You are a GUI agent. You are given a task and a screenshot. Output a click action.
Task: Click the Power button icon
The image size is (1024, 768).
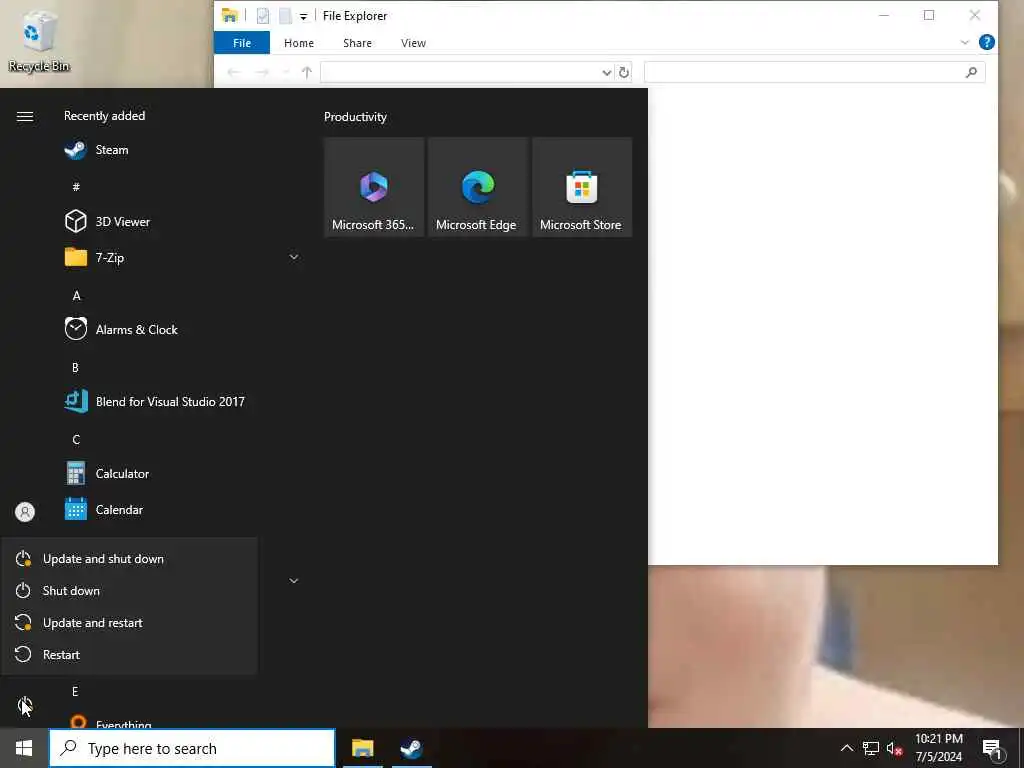25,705
